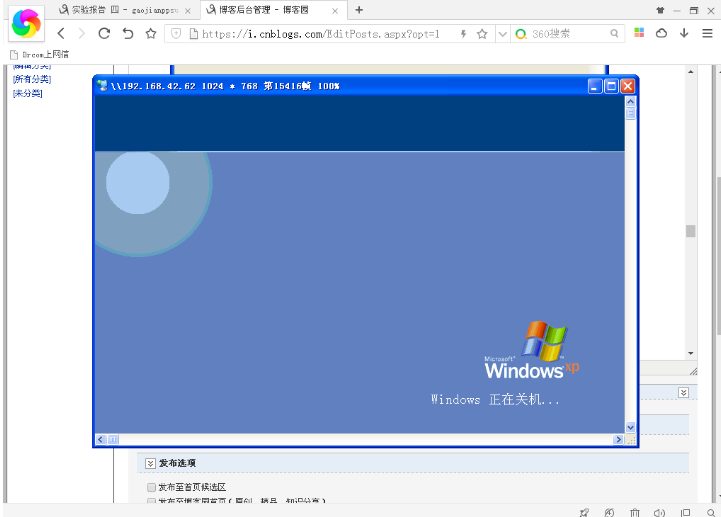Click the rocket accelerator status bar icon
This screenshot has height=517, width=721.
tap(584, 512)
